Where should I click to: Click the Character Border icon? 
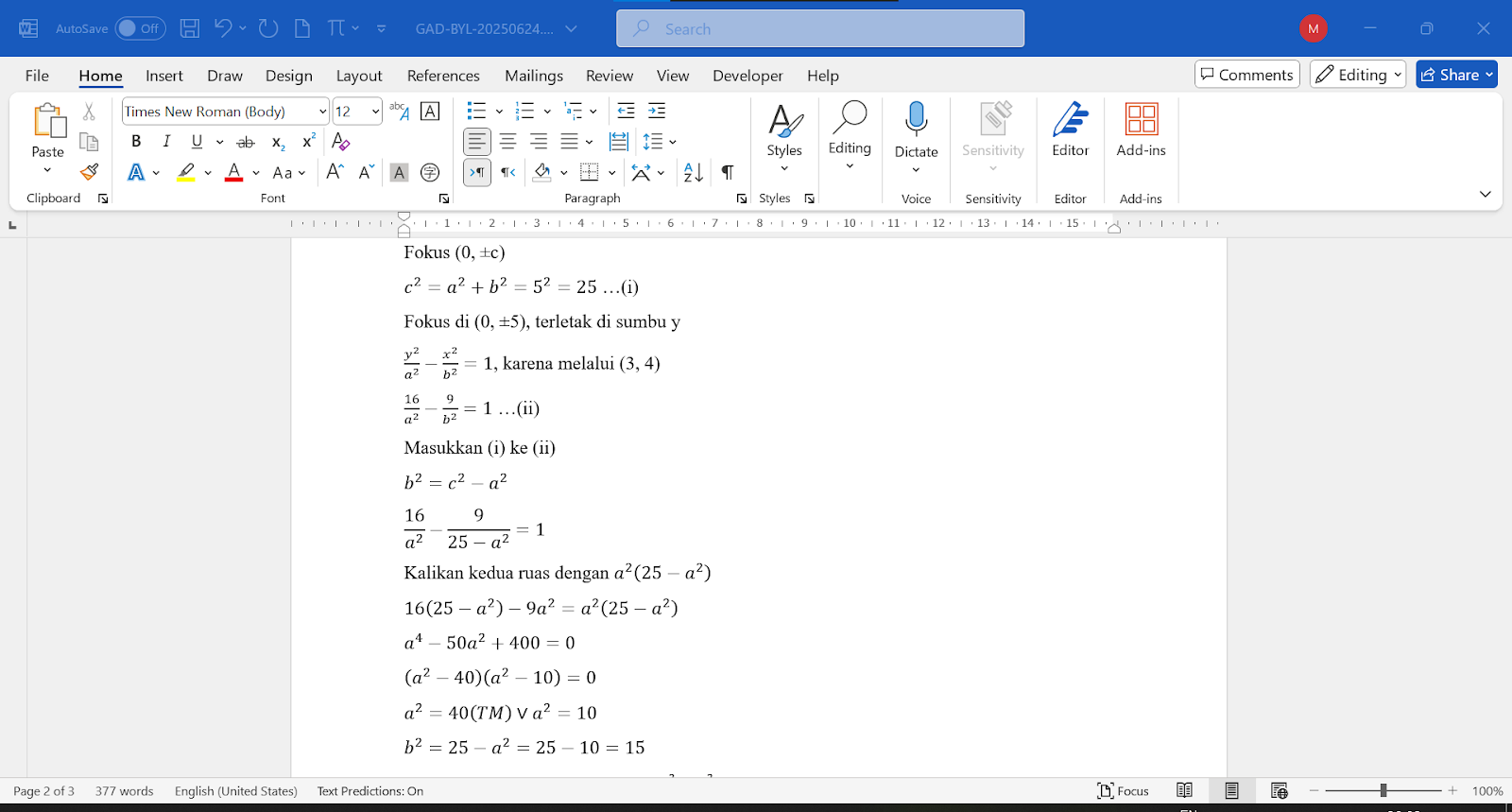430,112
